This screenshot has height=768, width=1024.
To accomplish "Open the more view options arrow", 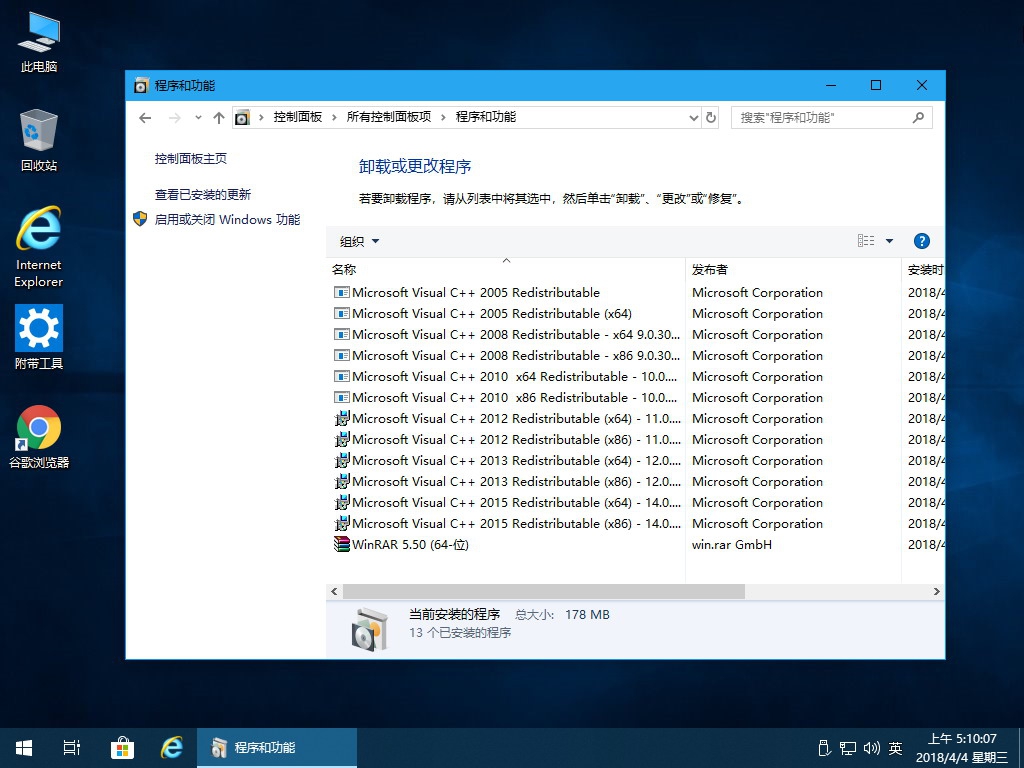I will [889, 241].
